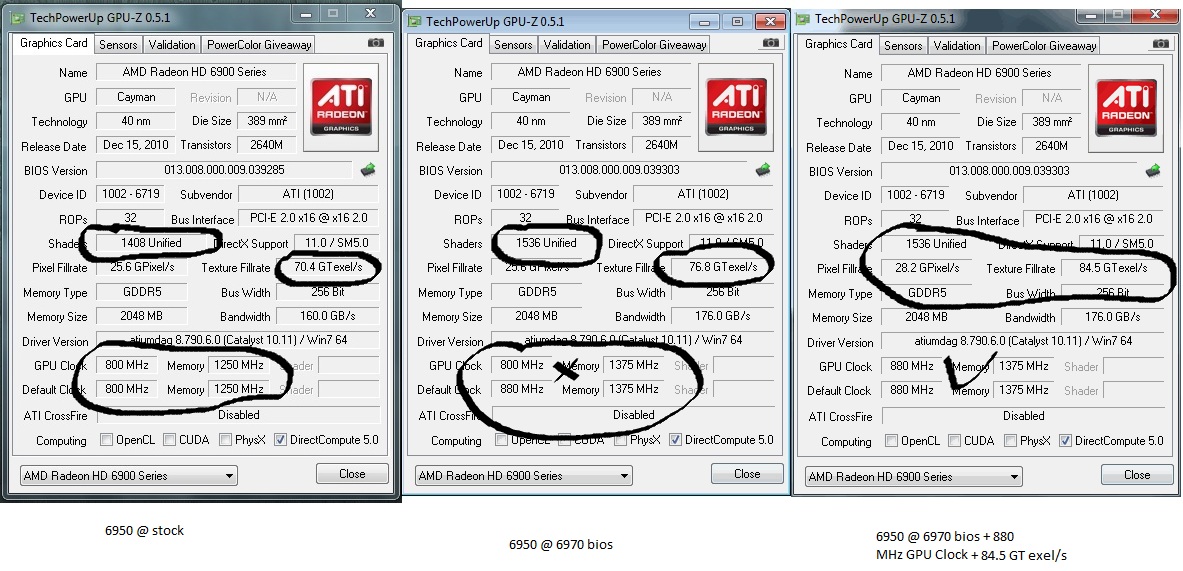Toggle CUDA checkbox in middle window
The height and width of the screenshot is (571, 1183).
pyautogui.click(x=564, y=439)
